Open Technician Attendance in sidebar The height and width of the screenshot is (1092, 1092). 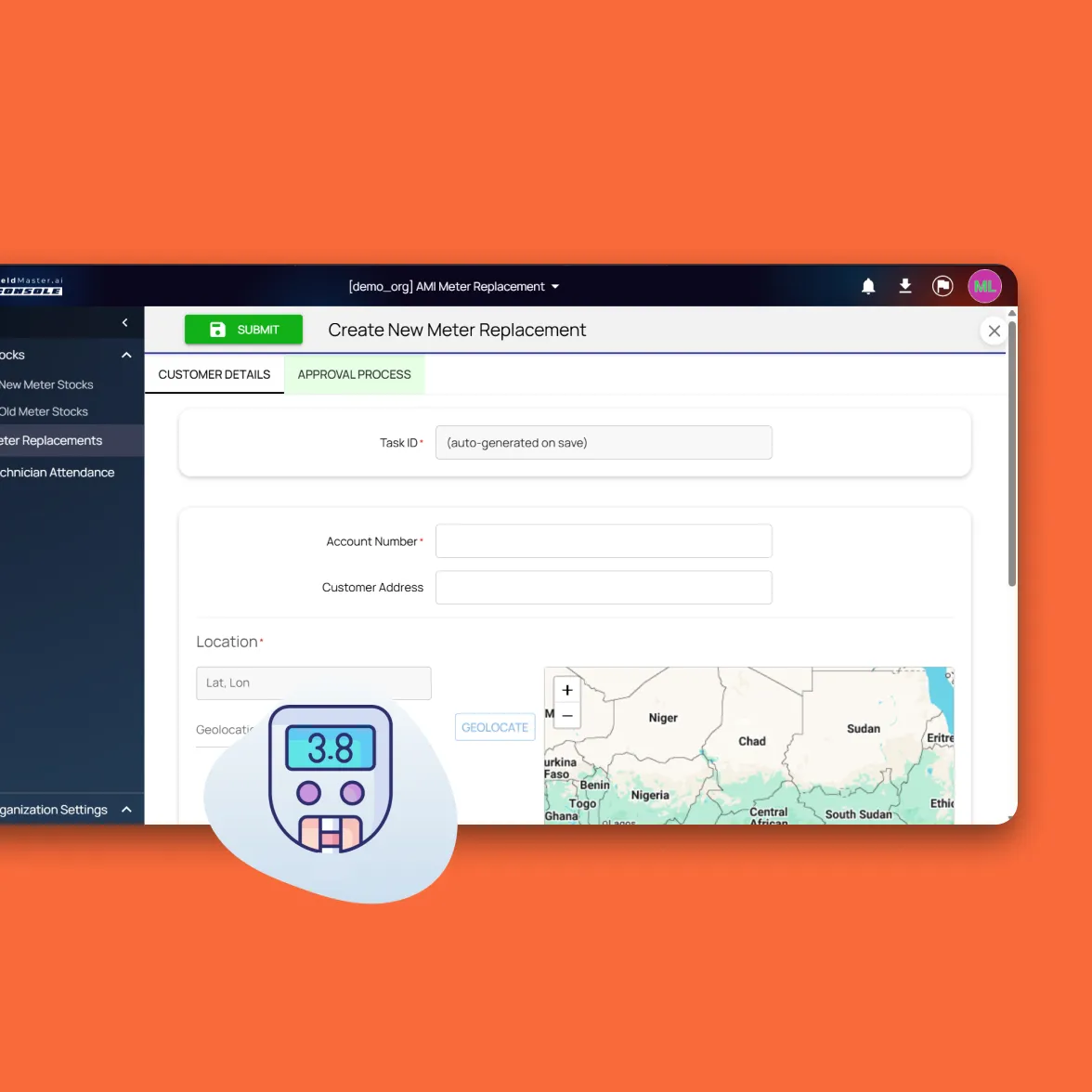tap(58, 472)
